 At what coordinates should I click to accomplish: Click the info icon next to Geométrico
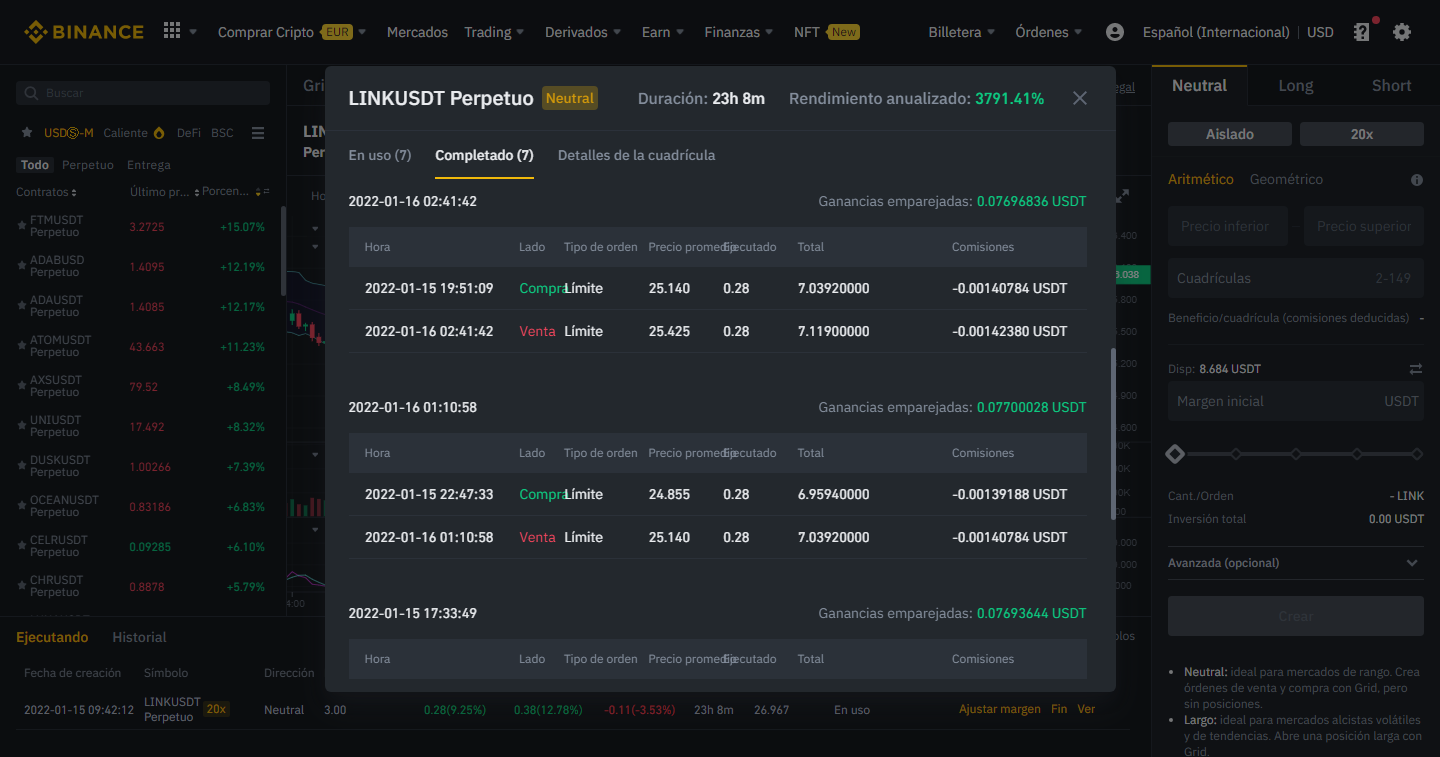pyautogui.click(x=1416, y=180)
